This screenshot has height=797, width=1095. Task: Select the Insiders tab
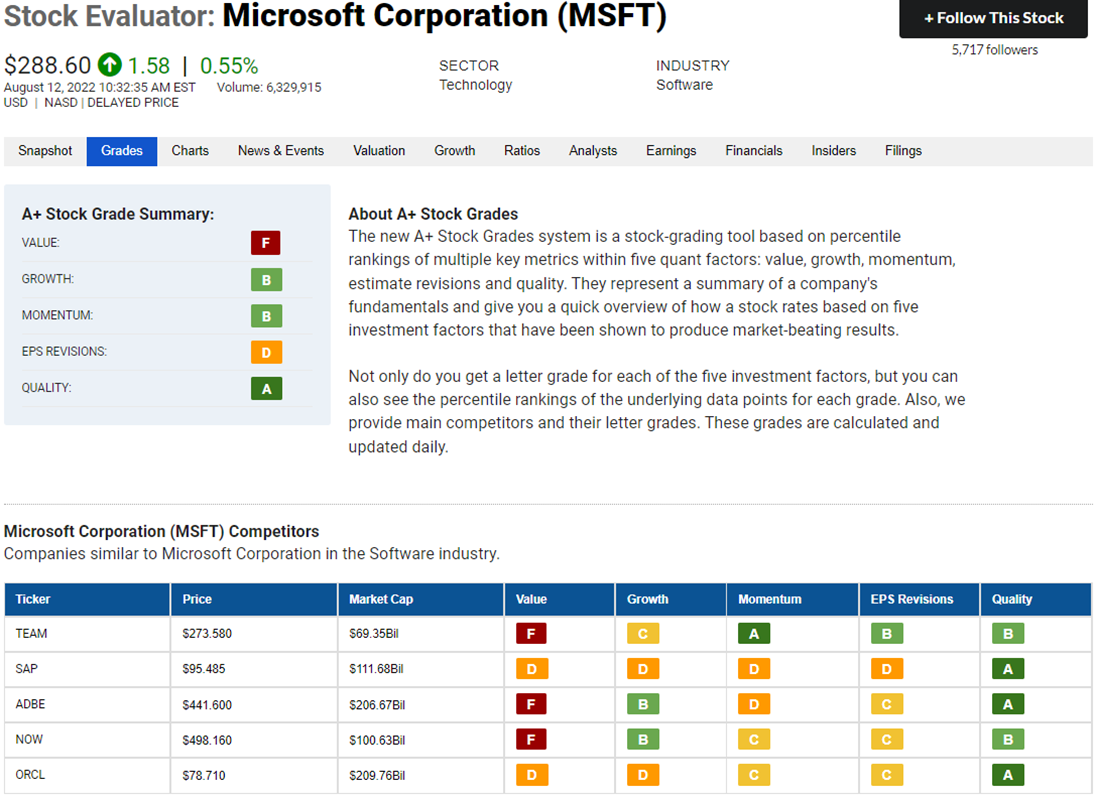click(x=834, y=151)
